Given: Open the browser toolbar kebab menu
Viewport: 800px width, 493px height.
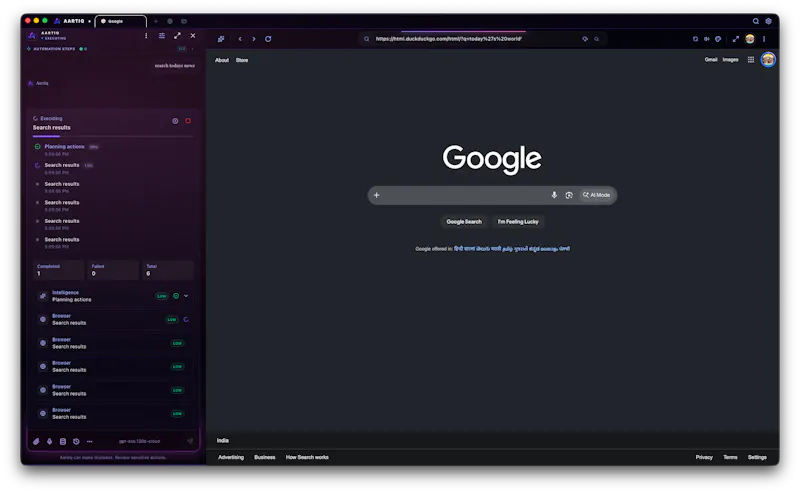Looking at the screenshot, I should pyautogui.click(x=764, y=39).
